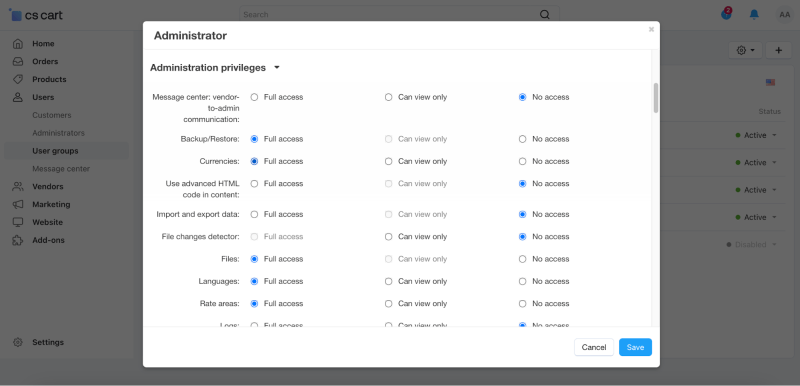Open the Products menu
Viewport: 800px width, 386px height.
[x=49, y=80]
